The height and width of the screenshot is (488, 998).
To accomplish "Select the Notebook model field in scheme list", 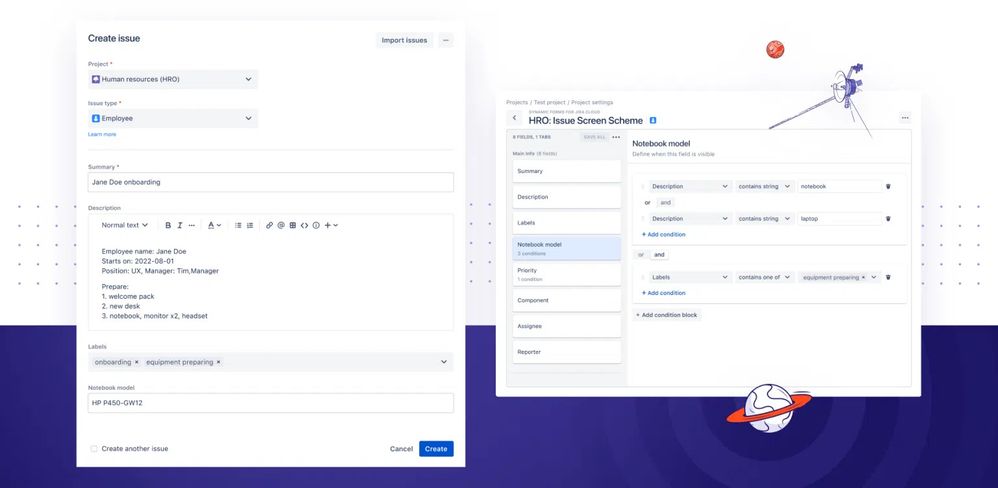I will (x=566, y=248).
